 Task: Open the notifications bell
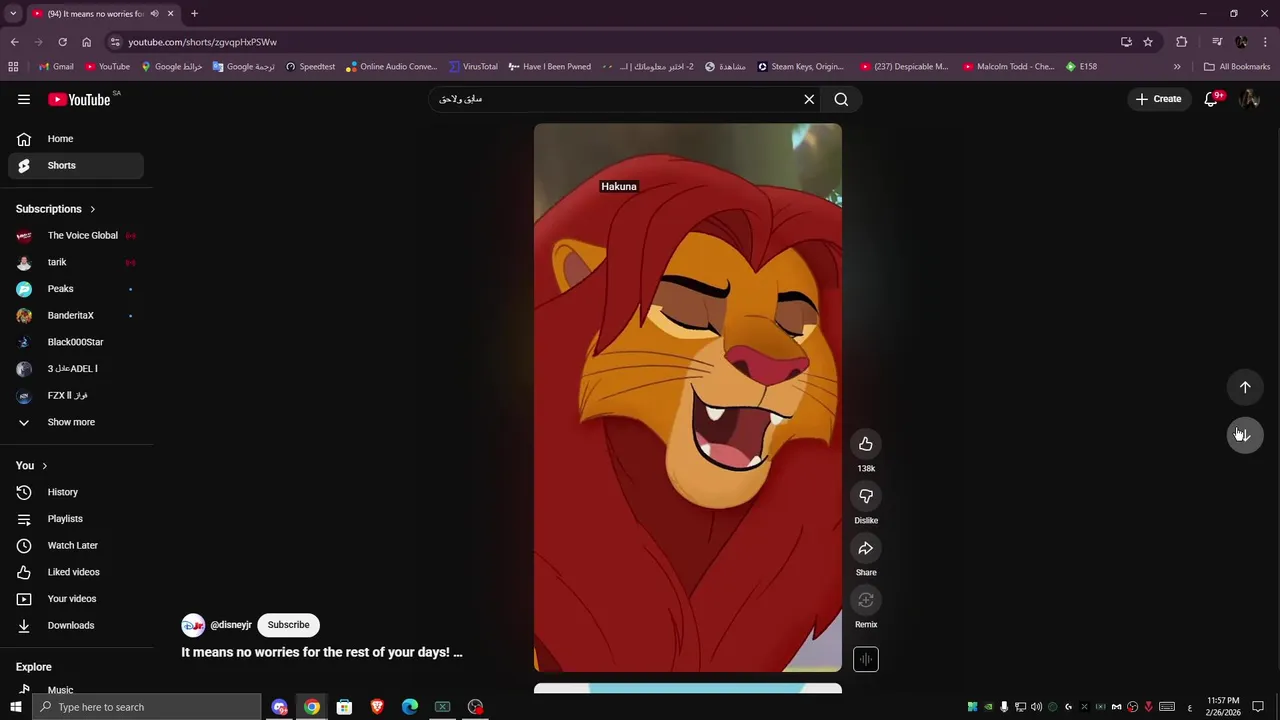tap(1211, 99)
